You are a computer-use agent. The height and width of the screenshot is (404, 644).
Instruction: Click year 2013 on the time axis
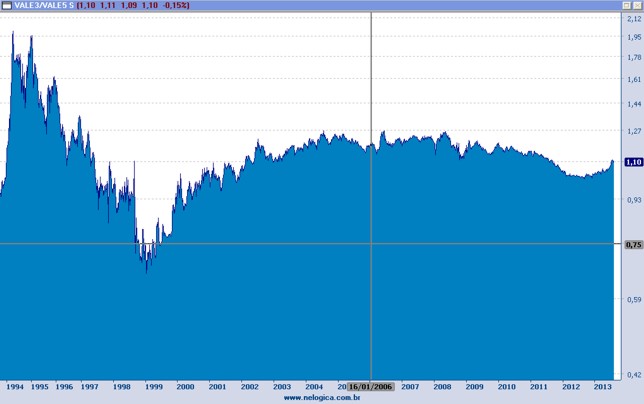[x=602, y=386]
